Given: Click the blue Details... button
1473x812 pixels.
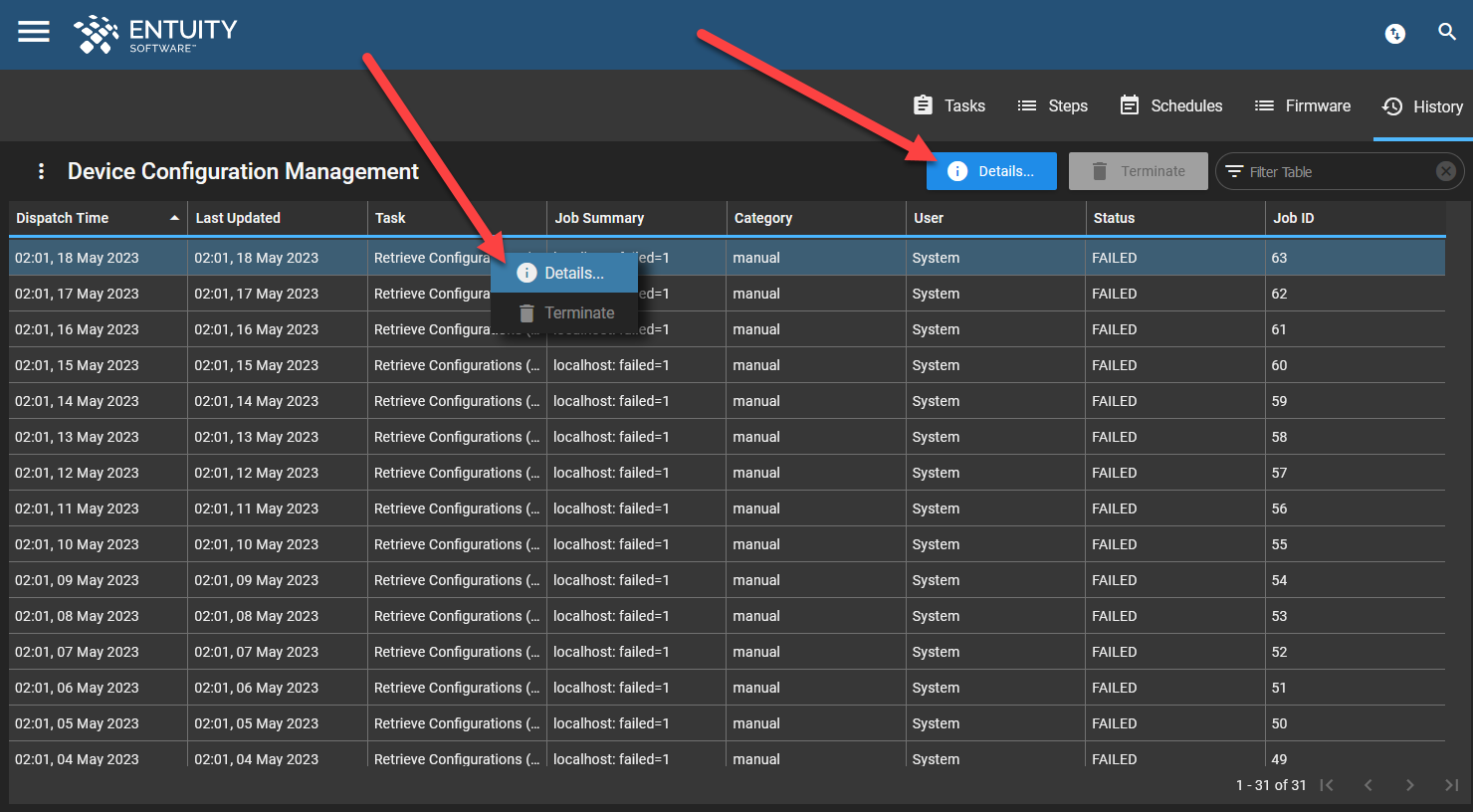Looking at the screenshot, I should point(990,170).
